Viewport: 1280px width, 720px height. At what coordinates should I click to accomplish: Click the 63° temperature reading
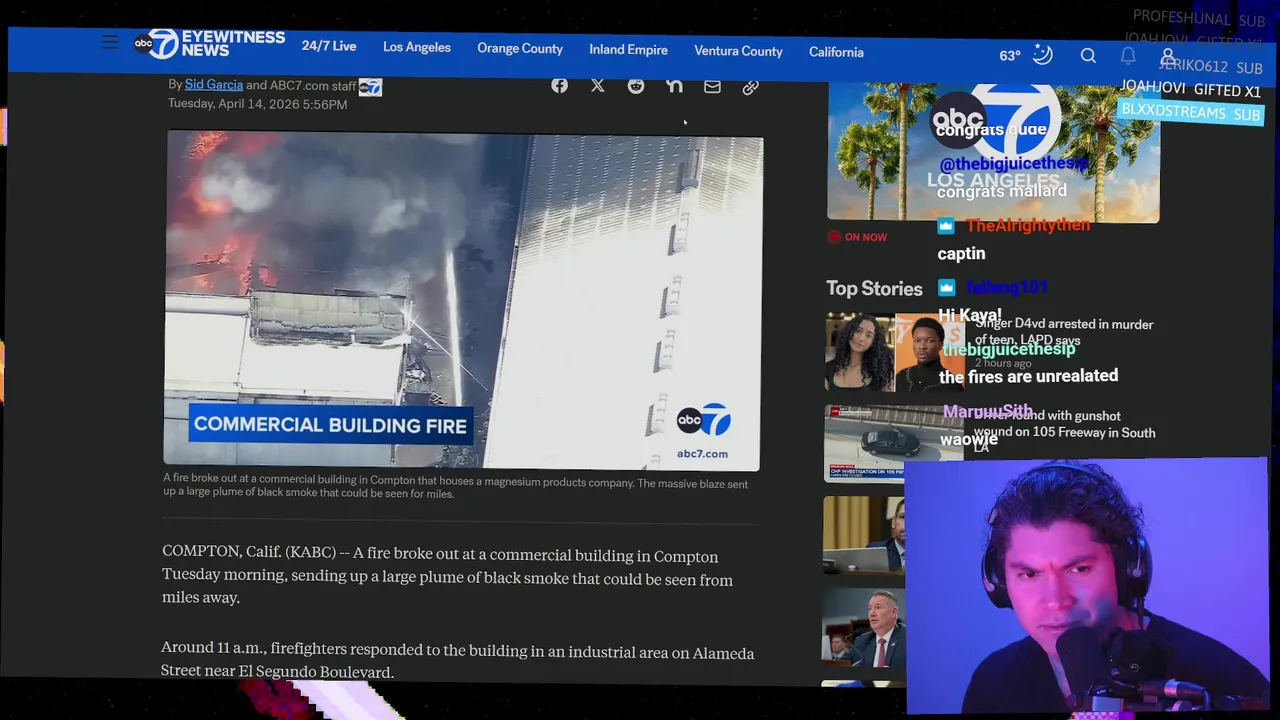[1010, 56]
